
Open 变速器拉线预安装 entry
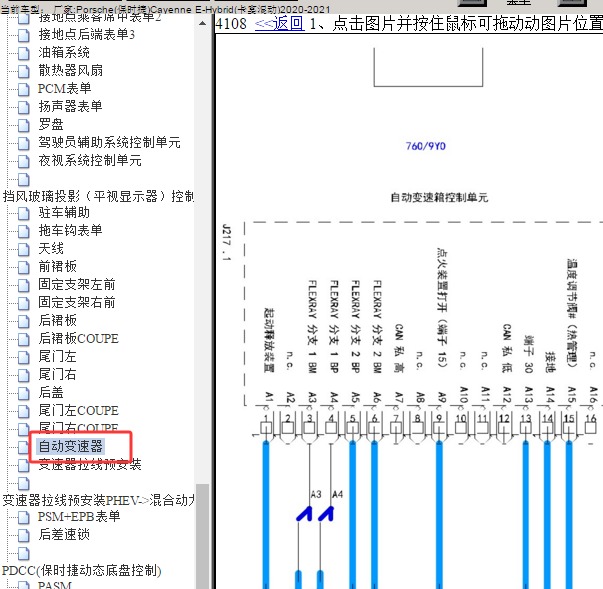coord(90,464)
